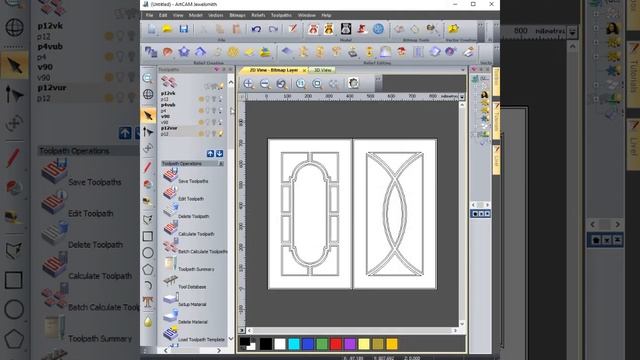The image size is (640, 360).
Task: Toggle the orange dot for toolpath p12vk
Action: [x=201, y=99]
